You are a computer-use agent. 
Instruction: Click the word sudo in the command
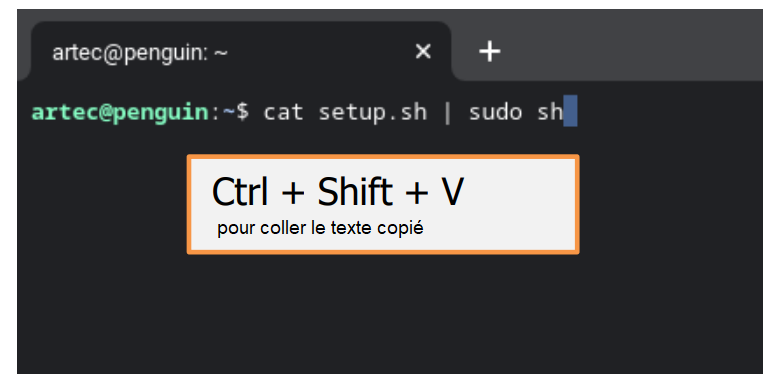tap(495, 112)
